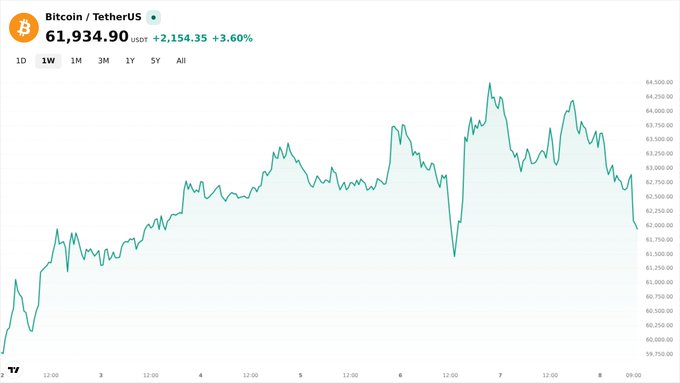
Task: Click the +3.60% percentage change
Action: tap(232, 38)
